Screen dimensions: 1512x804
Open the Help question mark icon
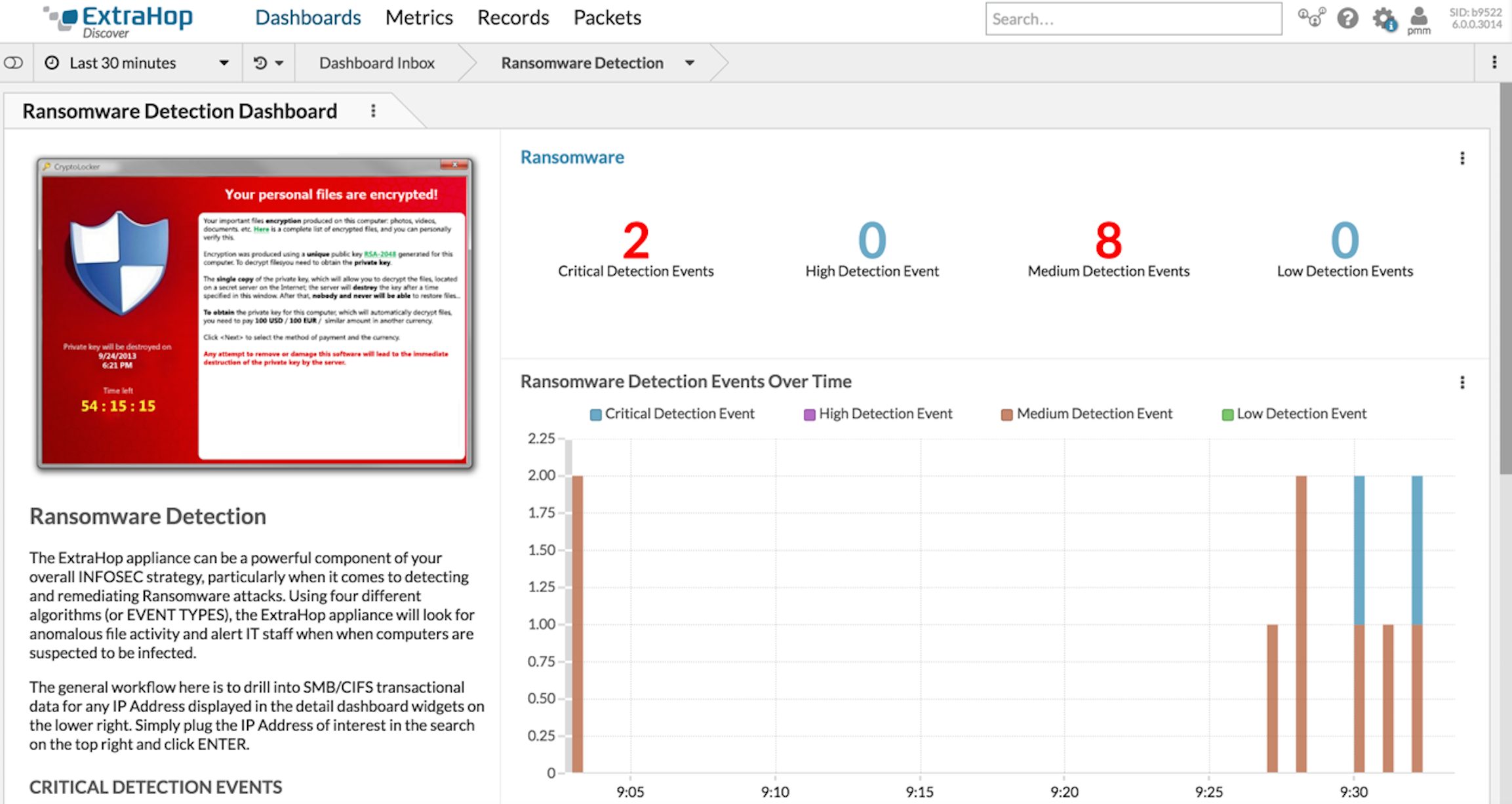pos(1348,18)
